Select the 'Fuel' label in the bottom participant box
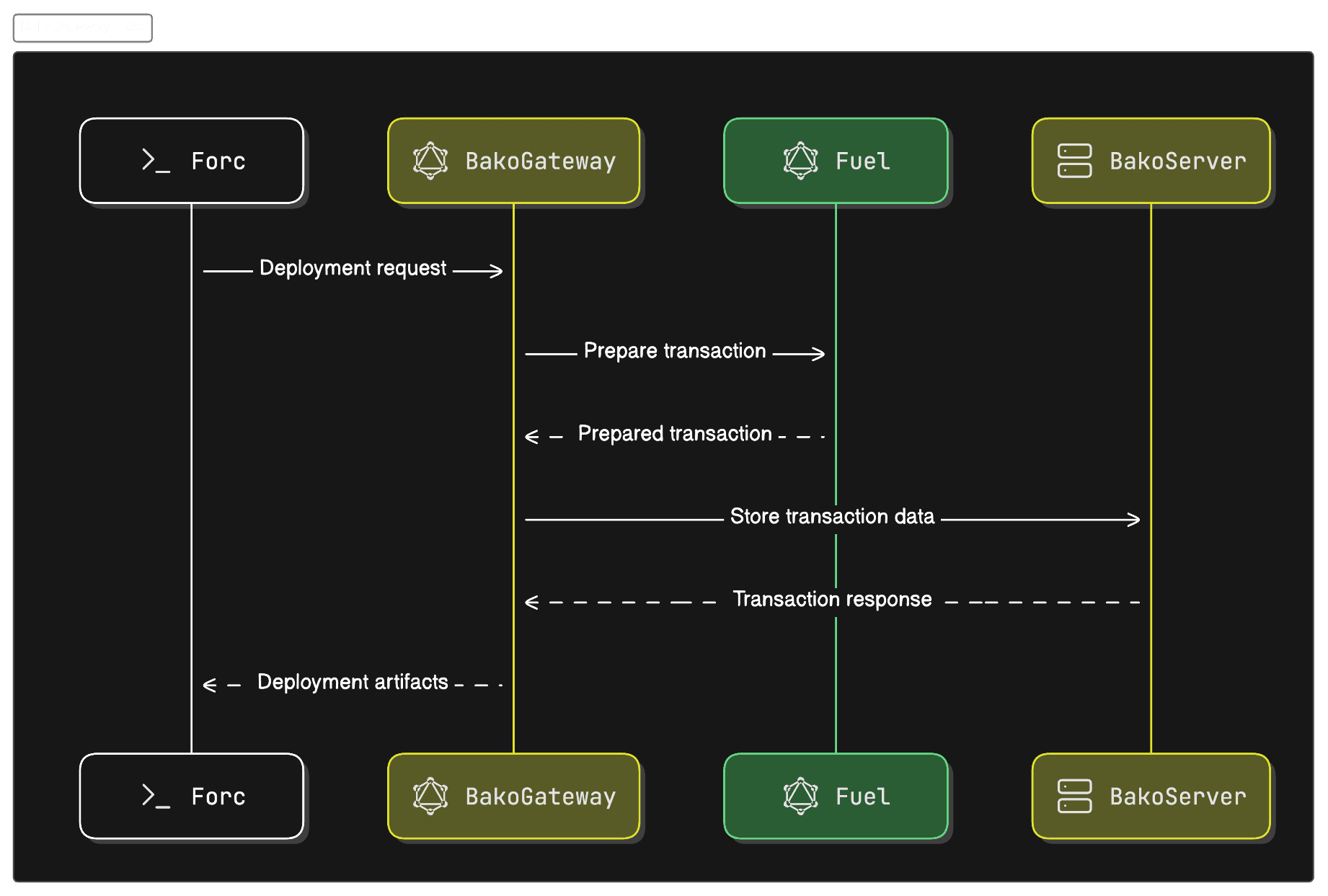 pyautogui.click(x=863, y=797)
